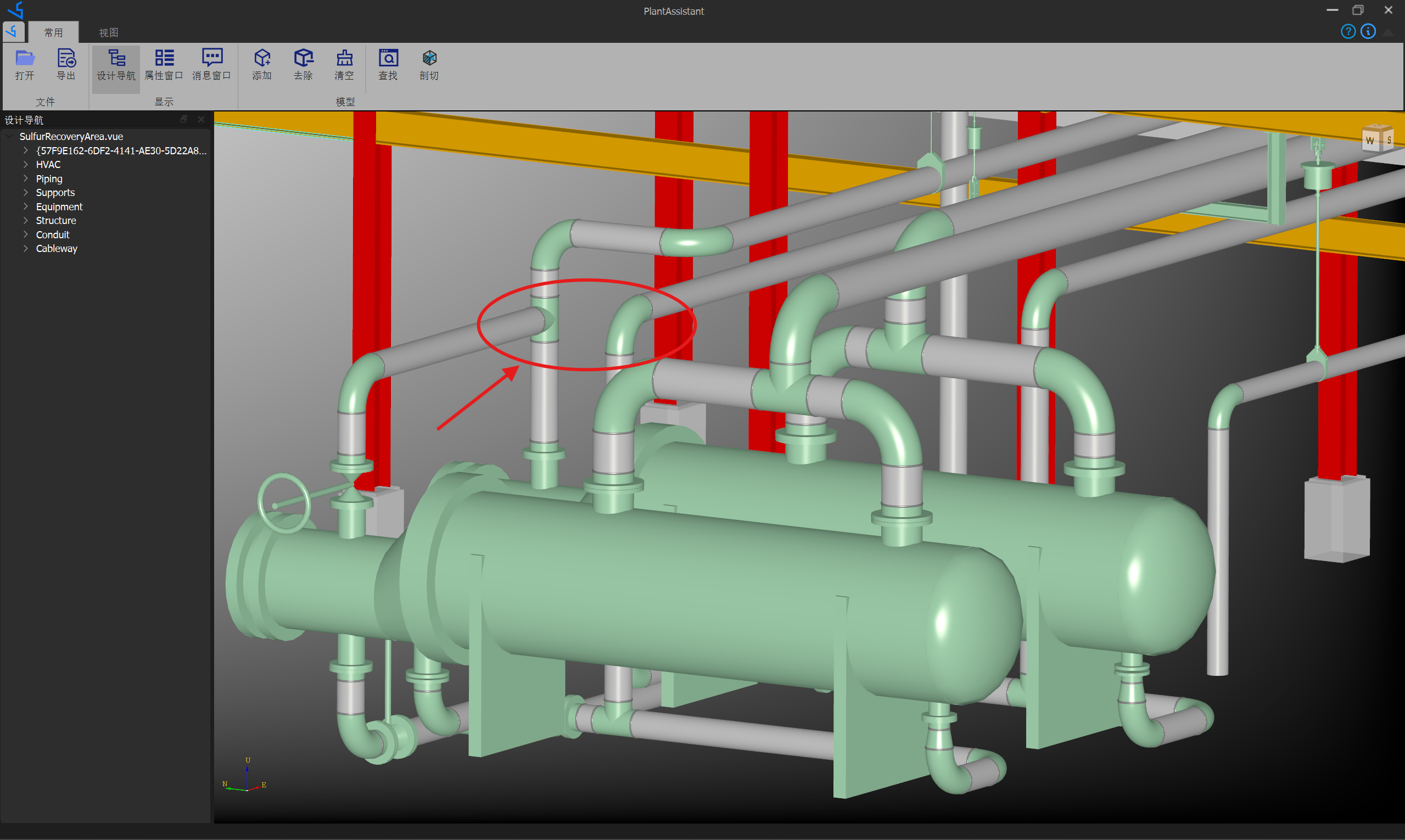Collapse the SulfurRecoveryArea.vue root node

click(x=8, y=136)
